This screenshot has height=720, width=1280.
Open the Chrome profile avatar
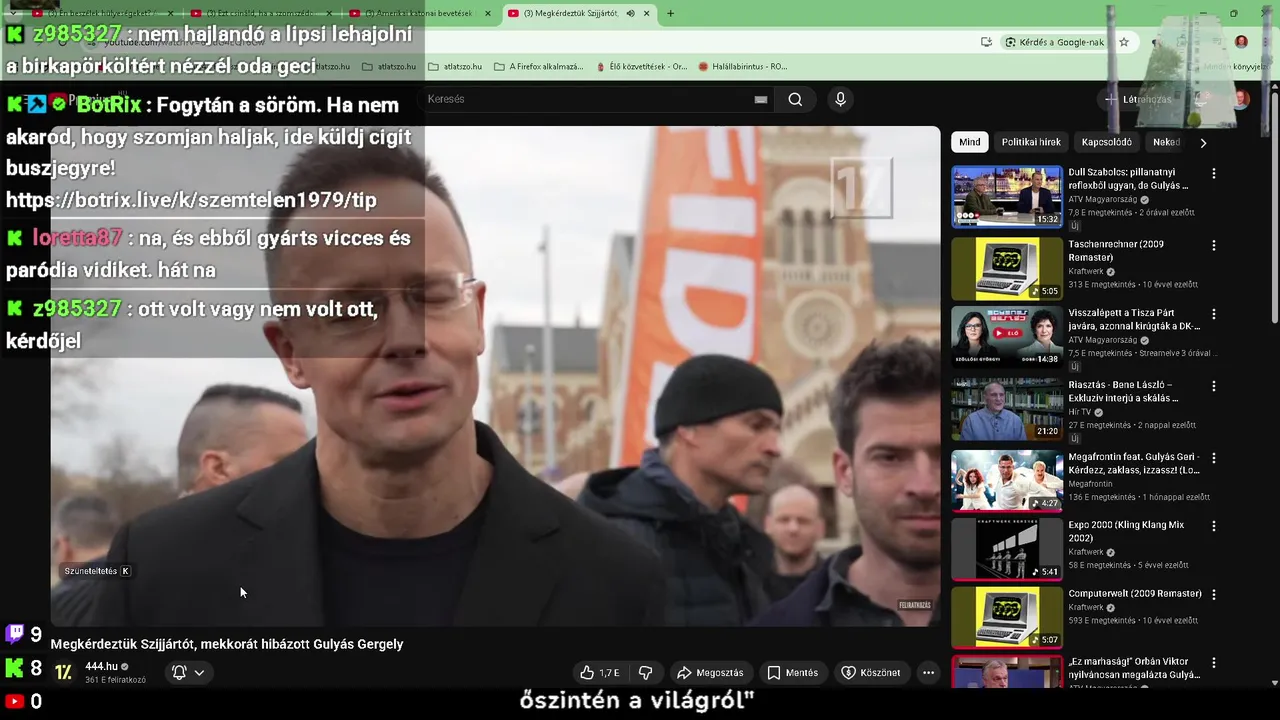[x=1241, y=42]
